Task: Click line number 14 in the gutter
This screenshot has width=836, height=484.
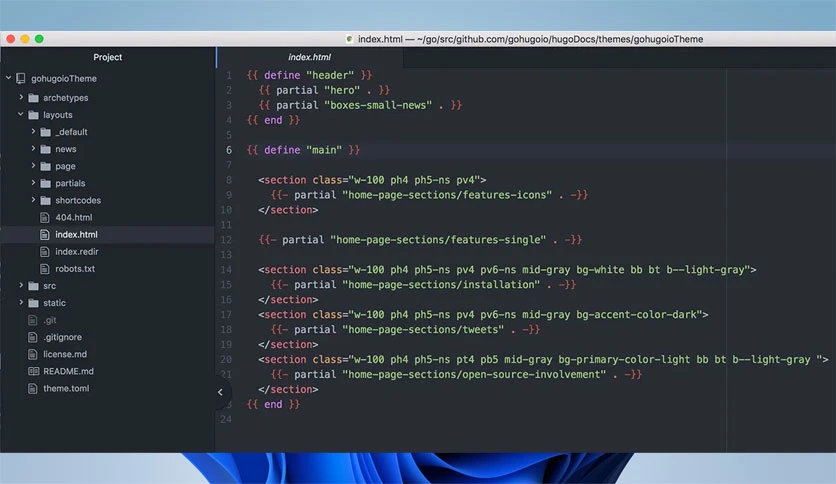Action: [x=226, y=270]
